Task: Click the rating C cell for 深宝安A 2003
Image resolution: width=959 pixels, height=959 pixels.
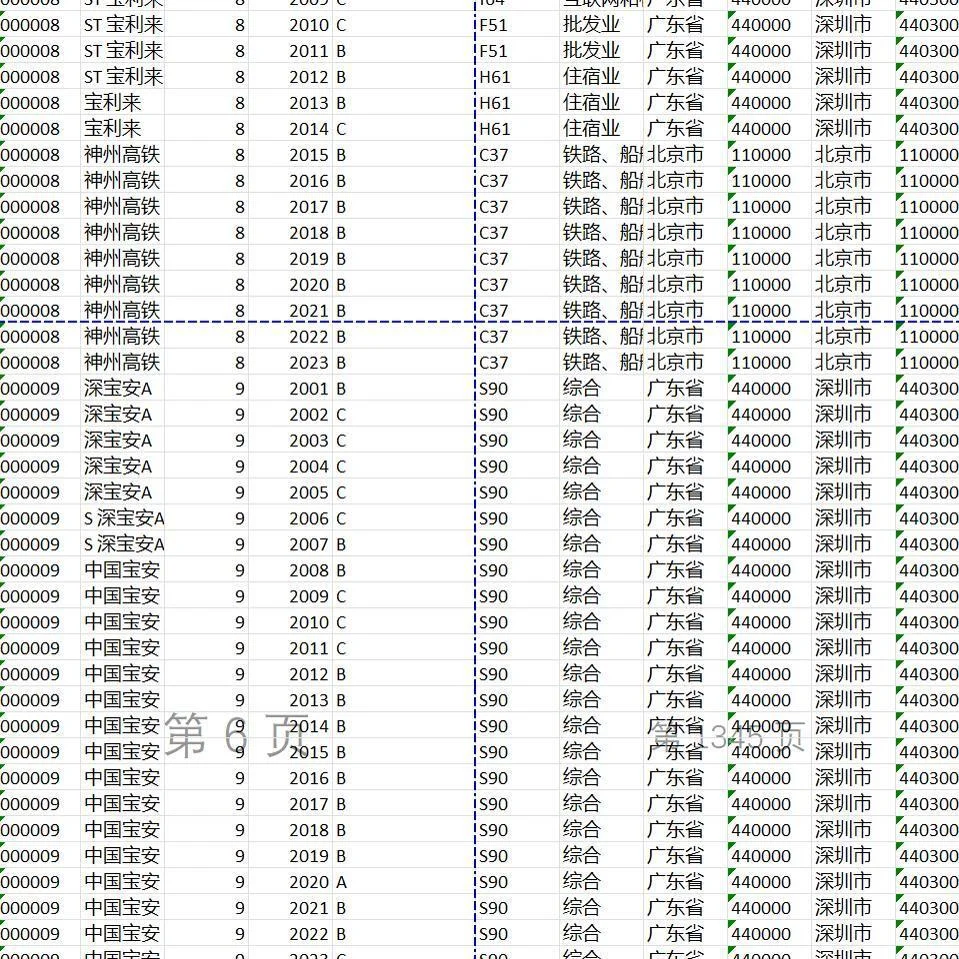Action: click(x=404, y=441)
